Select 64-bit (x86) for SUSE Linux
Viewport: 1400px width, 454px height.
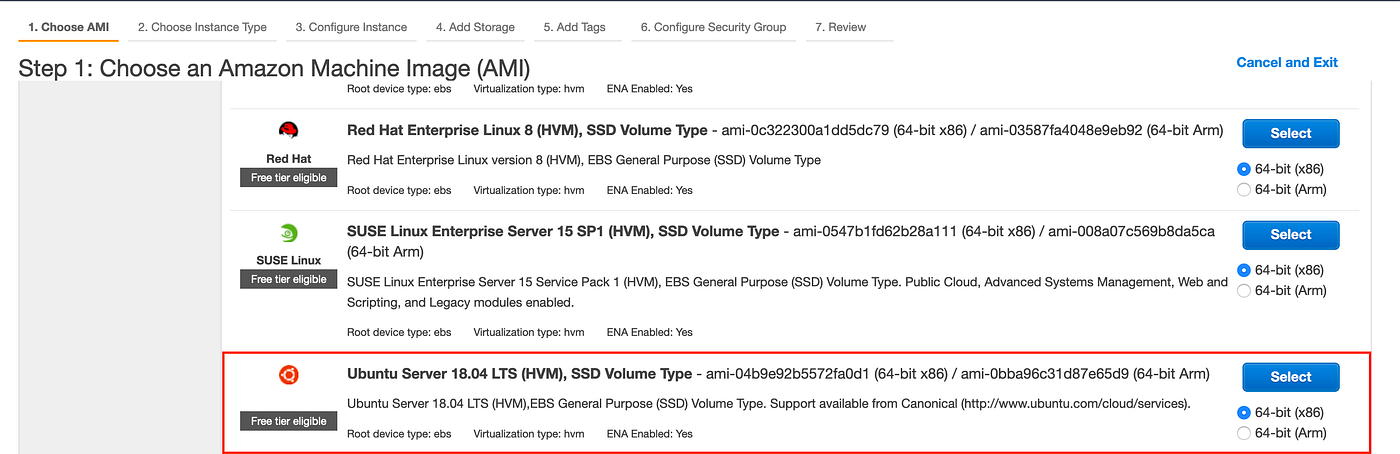(x=1244, y=270)
